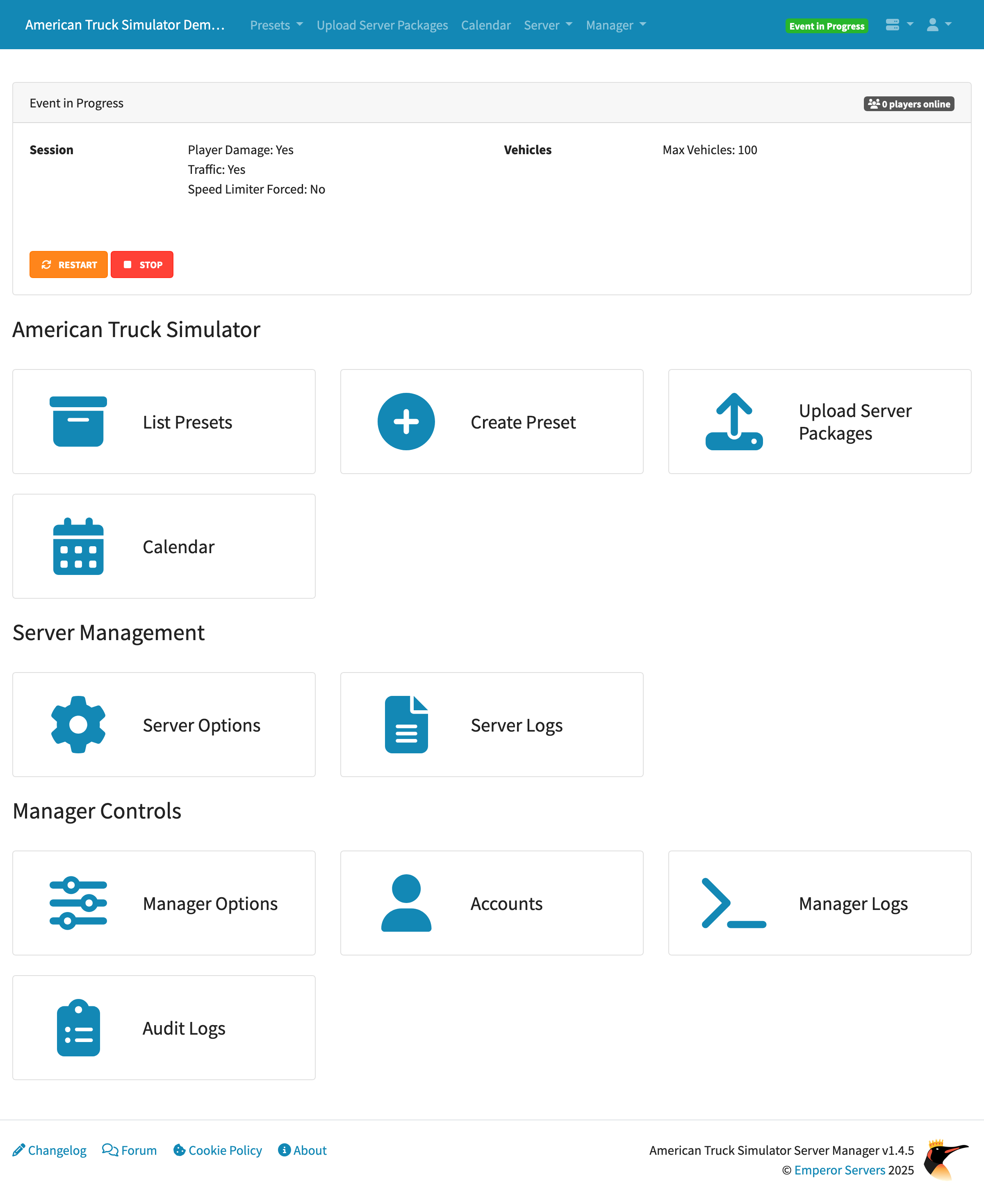Click the Create Preset plus circle icon
This screenshot has height=1204, width=984.
coord(406,422)
